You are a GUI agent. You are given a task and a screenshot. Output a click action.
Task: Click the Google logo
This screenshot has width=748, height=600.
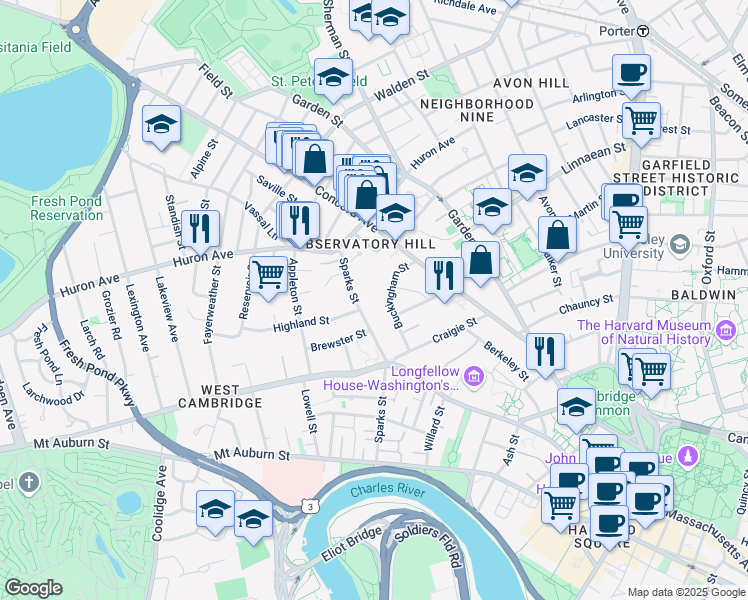[34, 588]
